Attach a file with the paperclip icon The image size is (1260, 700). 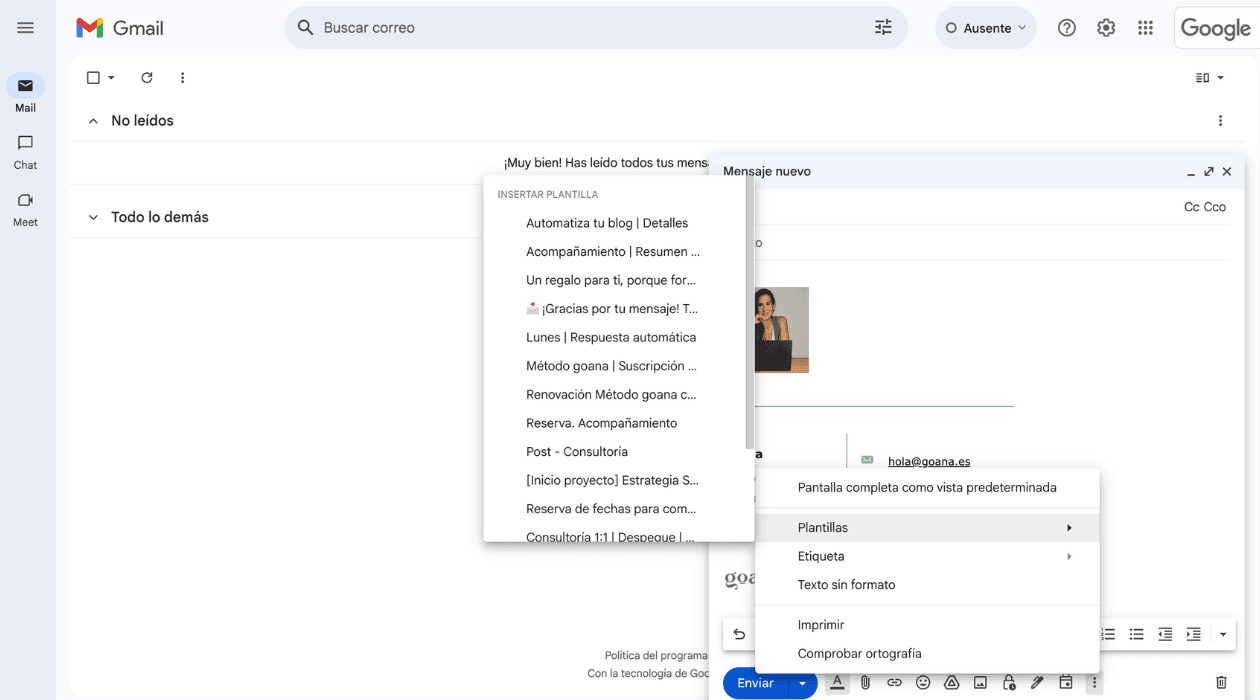pos(865,683)
